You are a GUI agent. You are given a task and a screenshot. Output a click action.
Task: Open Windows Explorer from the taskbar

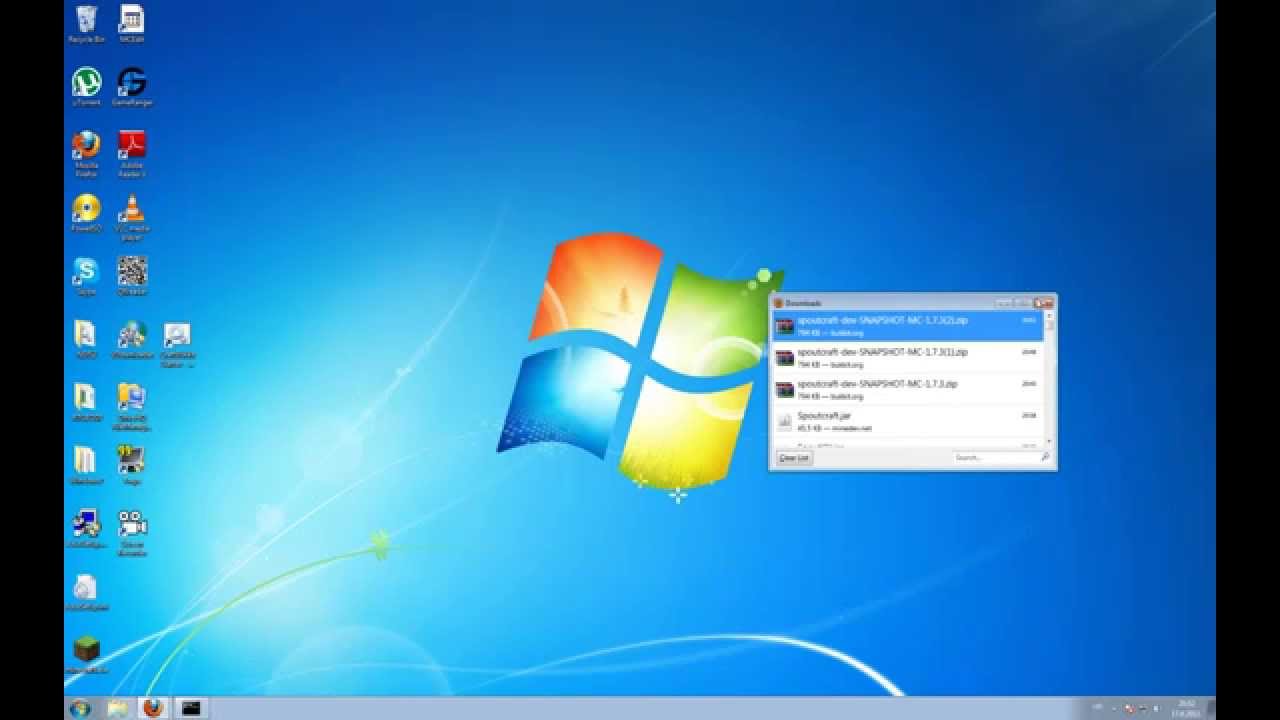pos(117,708)
